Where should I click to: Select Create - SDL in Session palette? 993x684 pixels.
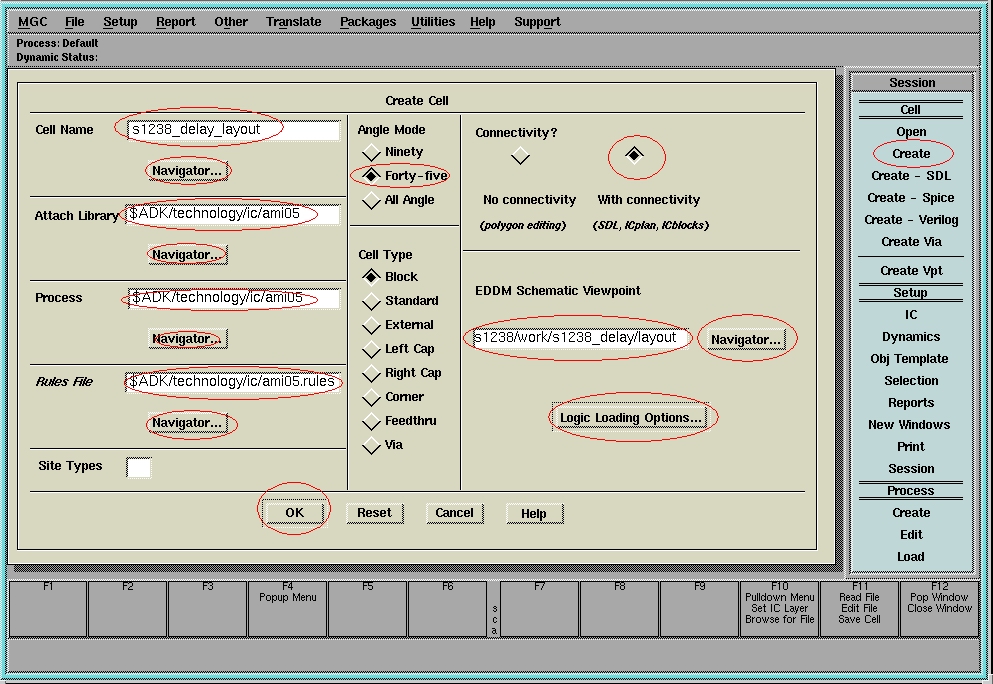(x=911, y=176)
